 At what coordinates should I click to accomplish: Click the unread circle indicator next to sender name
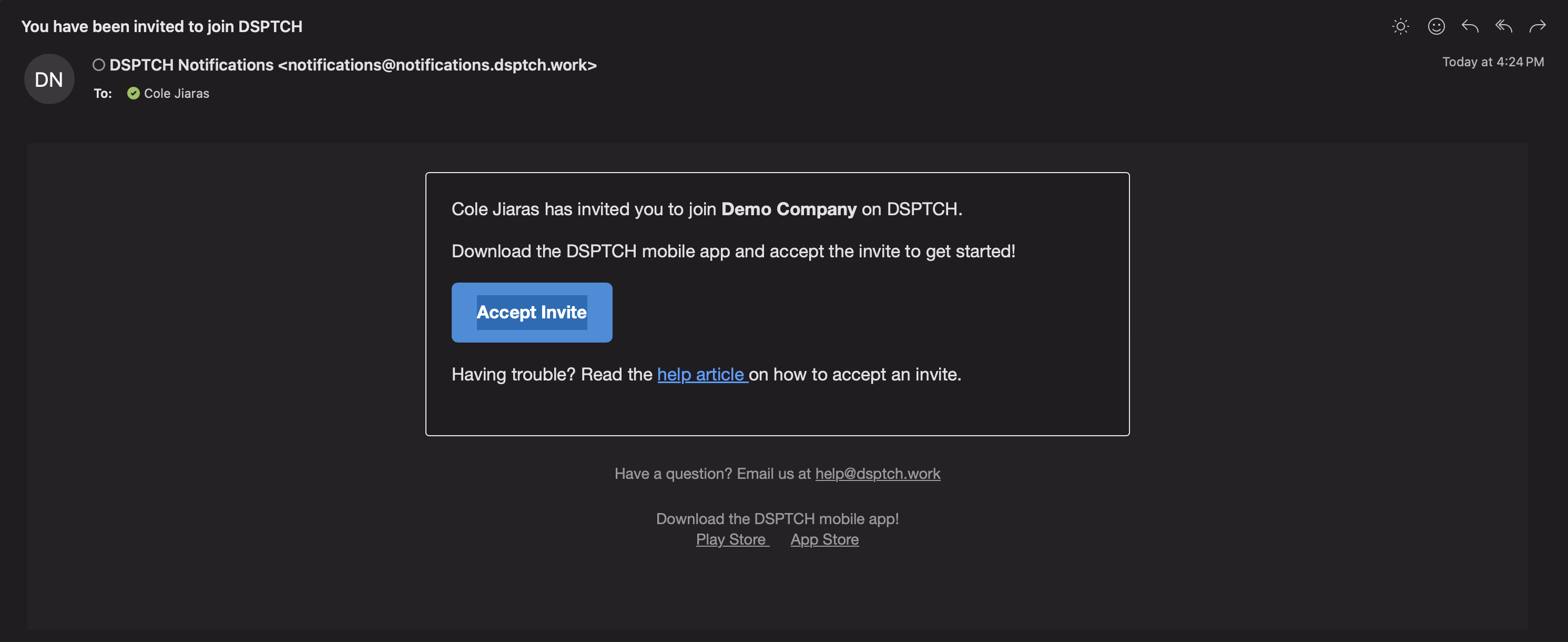(x=99, y=65)
